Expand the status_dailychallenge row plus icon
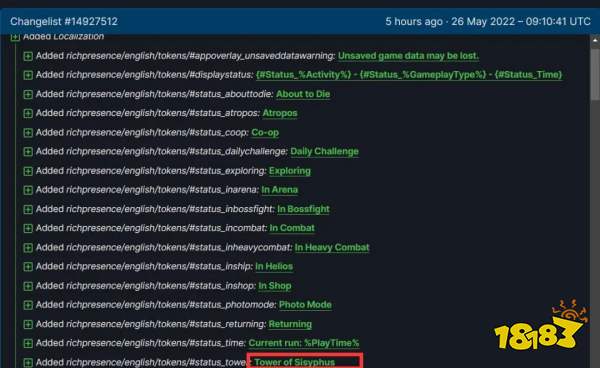The height and width of the screenshot is (368, 600). click(x=28, y=152)
